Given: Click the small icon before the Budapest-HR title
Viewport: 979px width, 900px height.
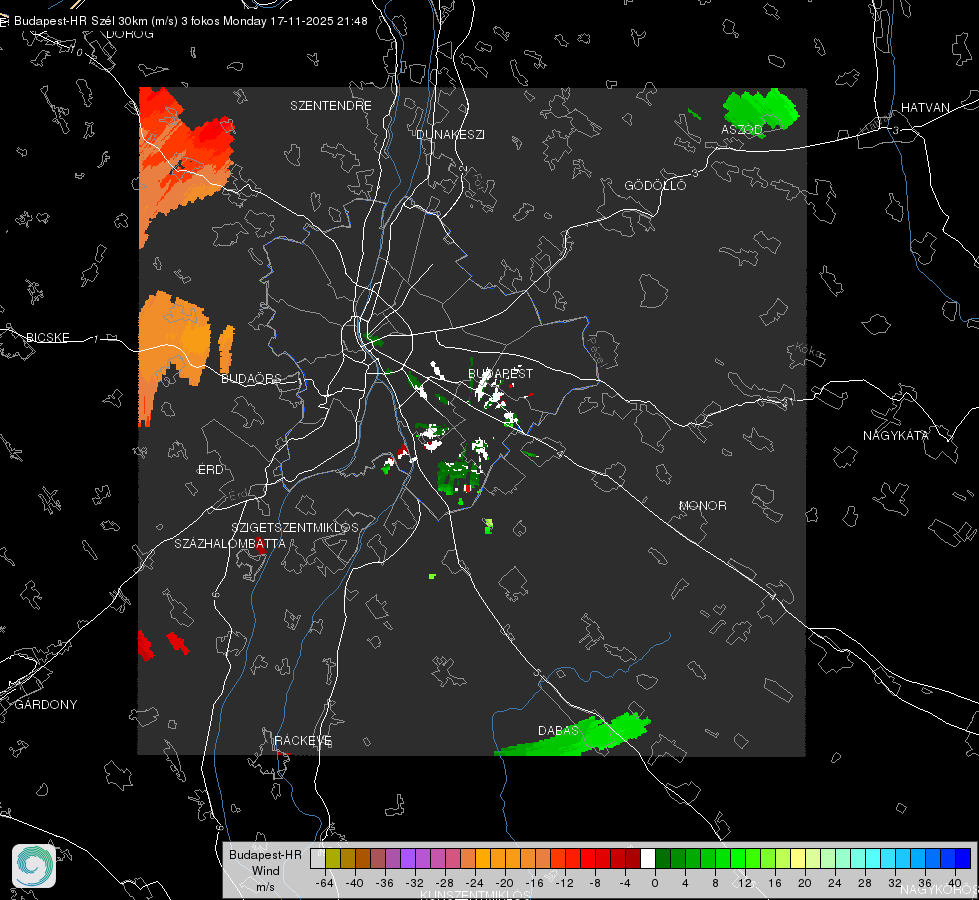Looking at the screenshot, I should click(x=4, y=21).
